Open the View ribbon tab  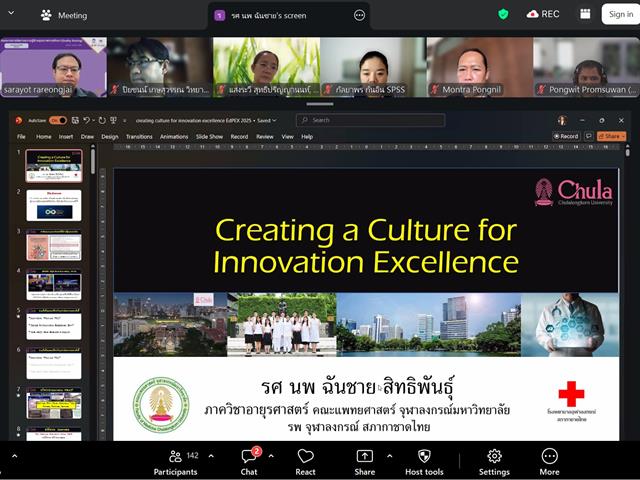coord(287,137)
